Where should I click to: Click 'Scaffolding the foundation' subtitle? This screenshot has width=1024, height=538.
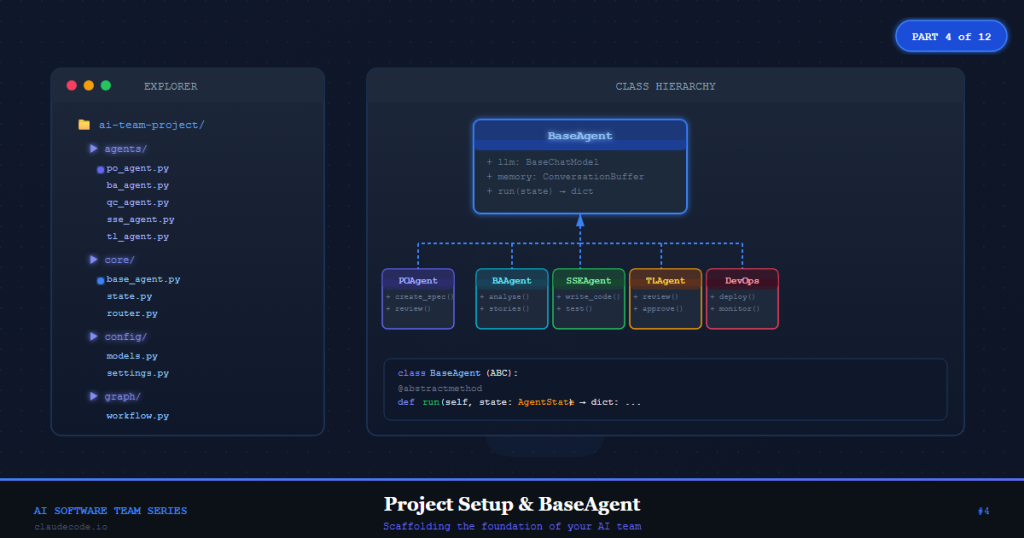[512, 526]
